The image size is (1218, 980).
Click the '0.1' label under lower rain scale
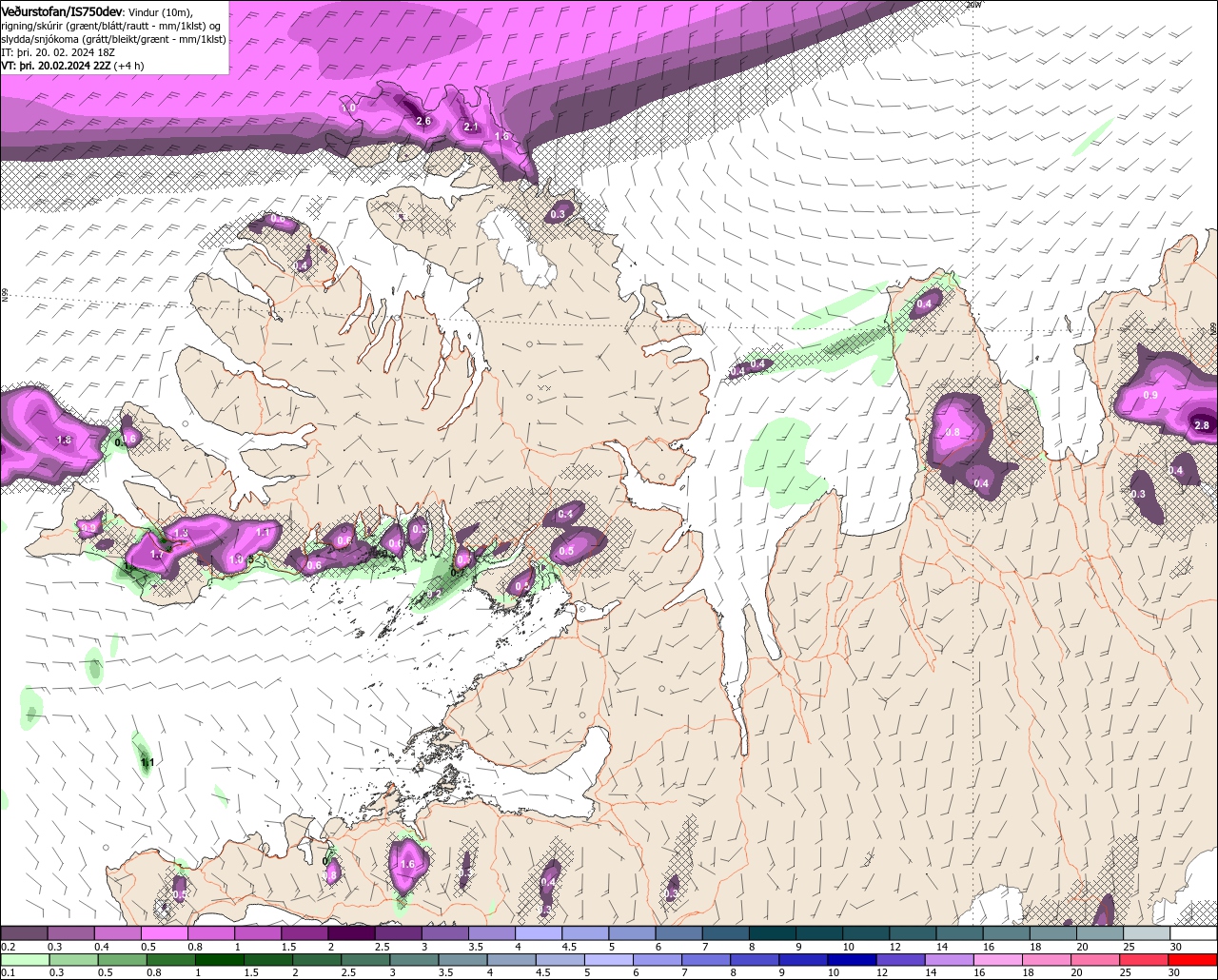8,972
